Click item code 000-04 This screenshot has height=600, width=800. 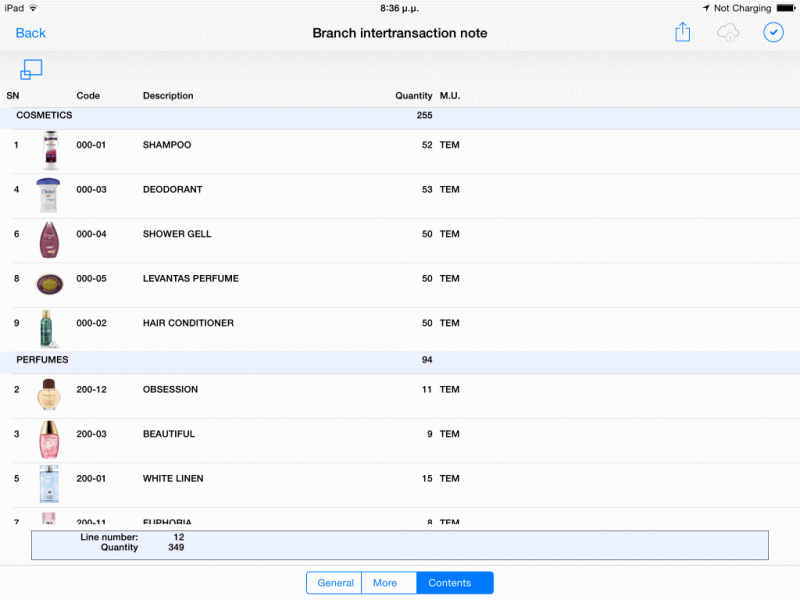(x=91, y=234)
